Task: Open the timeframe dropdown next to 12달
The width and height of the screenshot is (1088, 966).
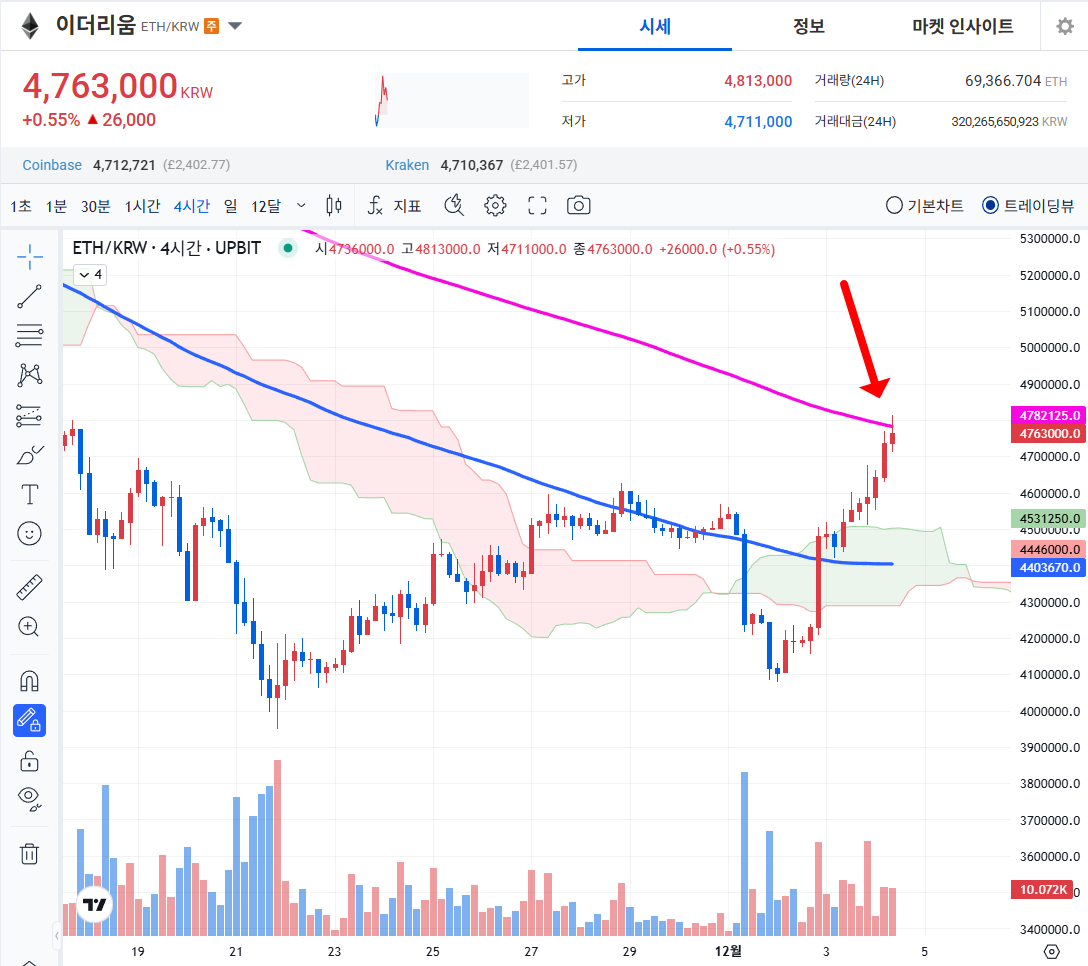Action: click(x=302, y=205)
